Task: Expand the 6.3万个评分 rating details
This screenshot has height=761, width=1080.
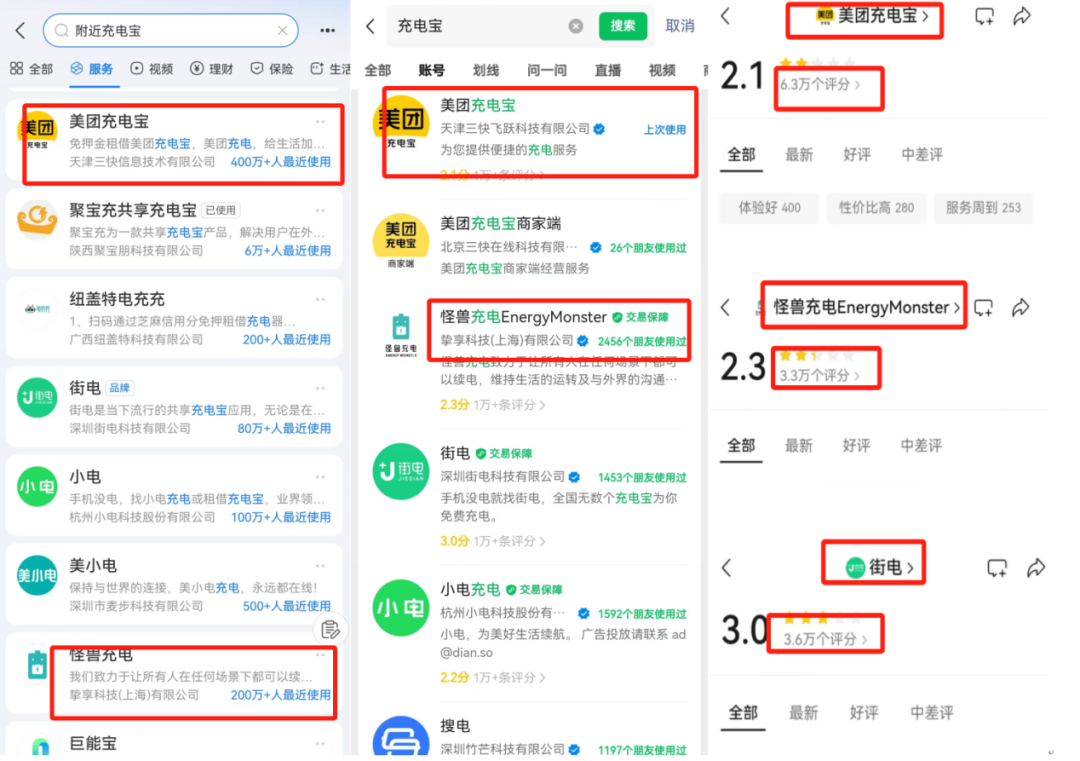Action: tap(820, 85)
